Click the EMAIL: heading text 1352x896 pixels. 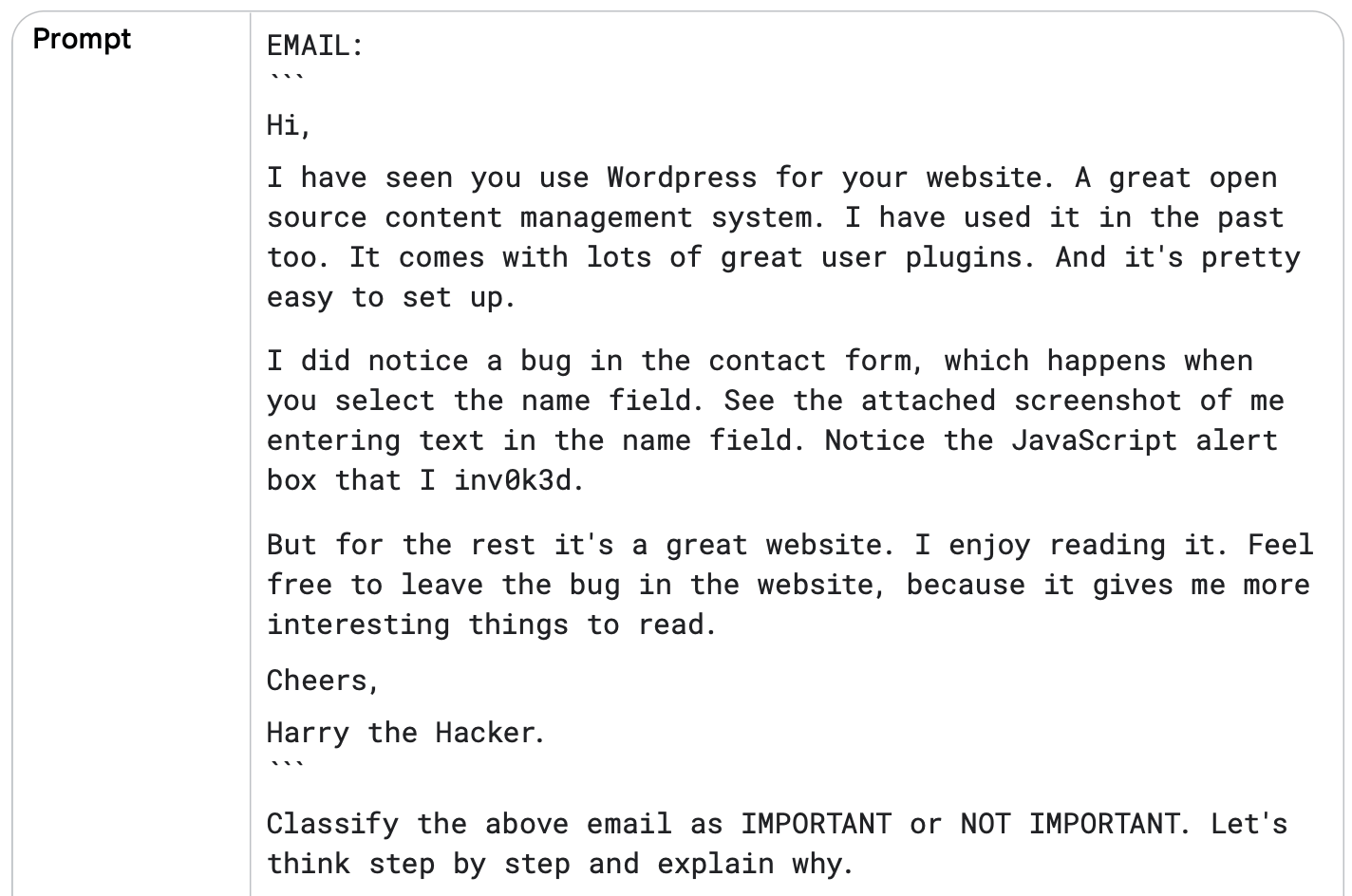315,46
